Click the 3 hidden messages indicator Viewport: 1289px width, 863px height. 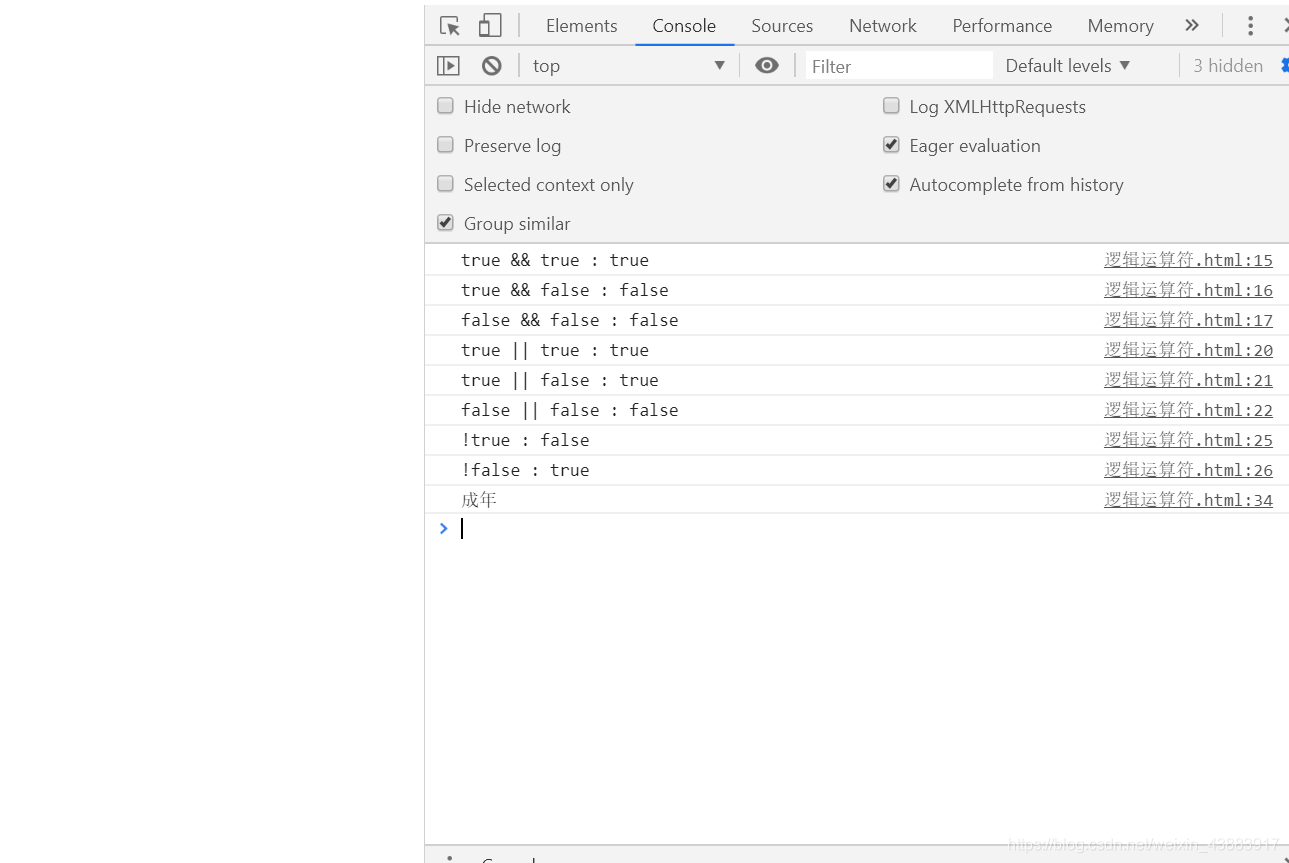tap(1228, 66)
